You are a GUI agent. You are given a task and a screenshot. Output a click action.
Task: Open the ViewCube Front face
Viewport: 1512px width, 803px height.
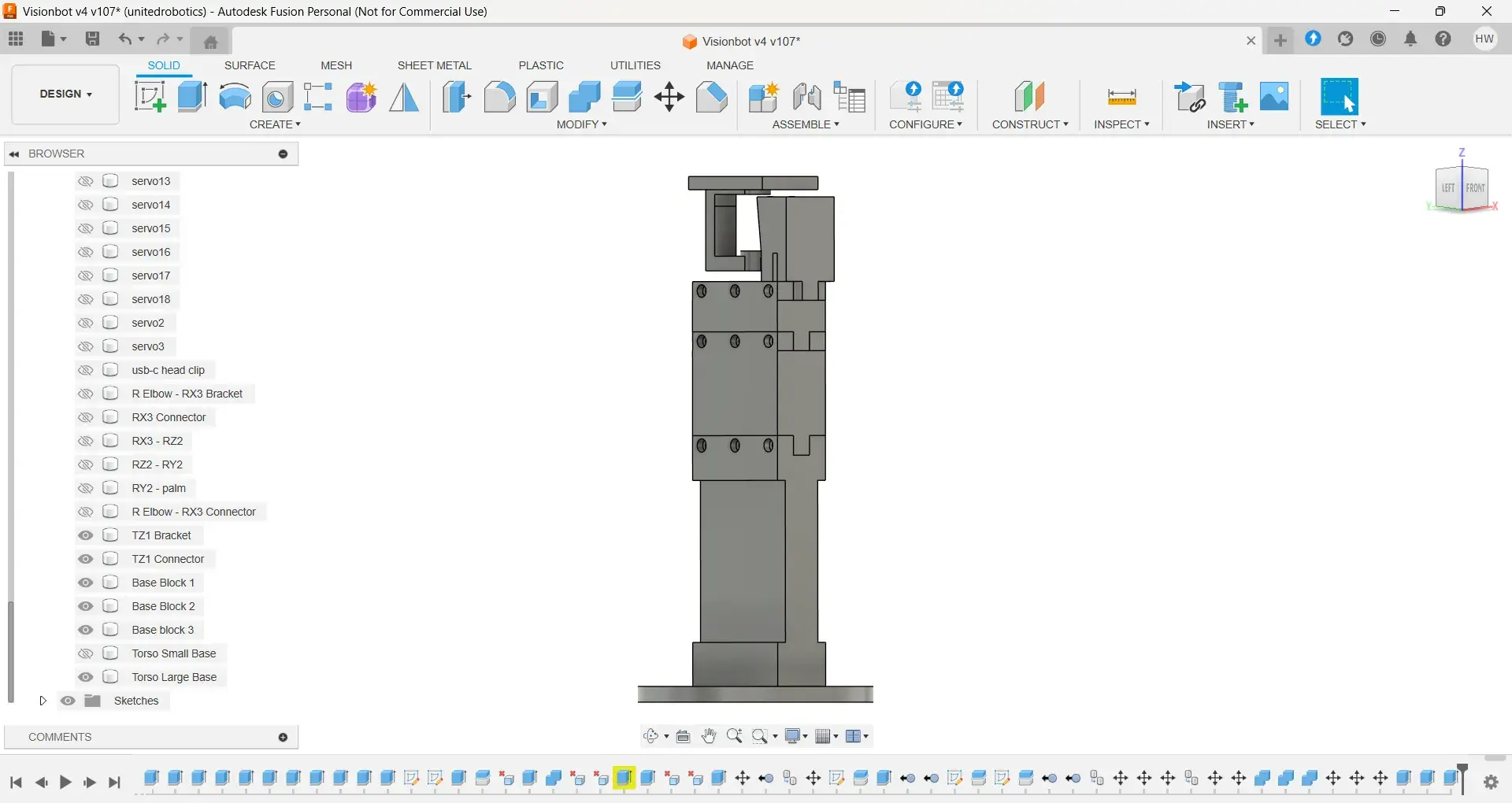[1475, 188]
